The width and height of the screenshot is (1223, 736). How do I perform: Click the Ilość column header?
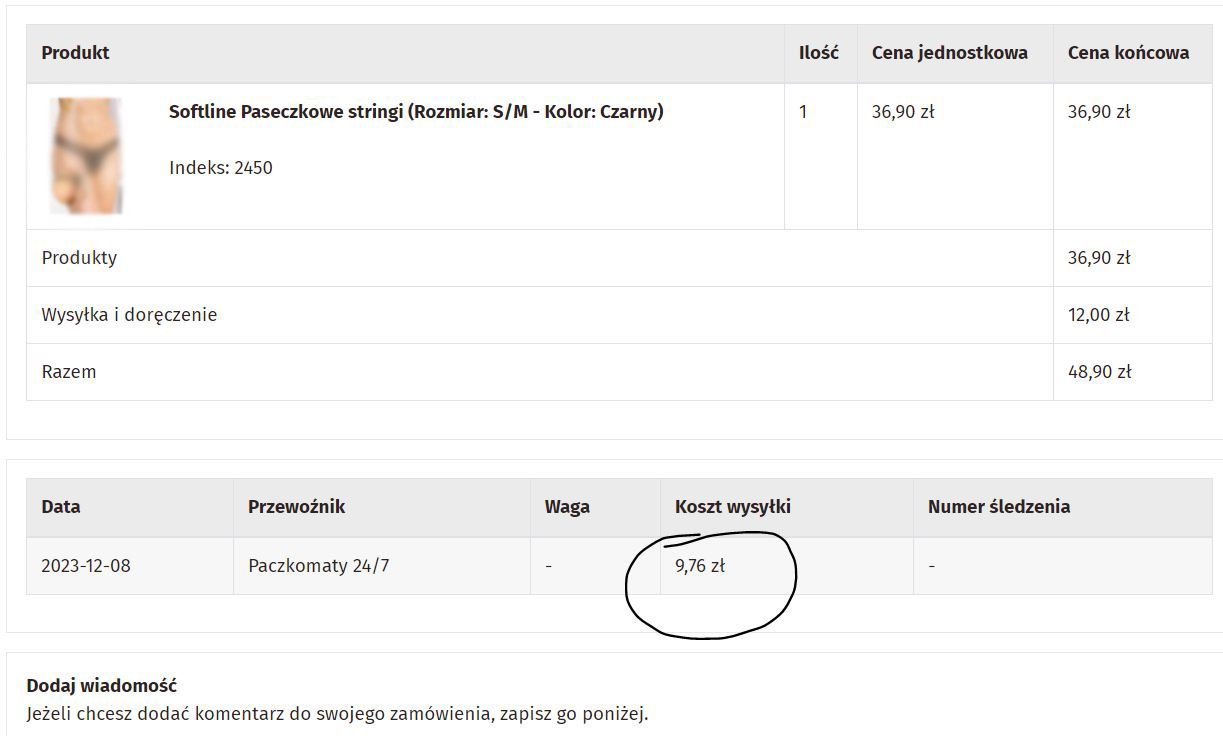click(819, 52)
